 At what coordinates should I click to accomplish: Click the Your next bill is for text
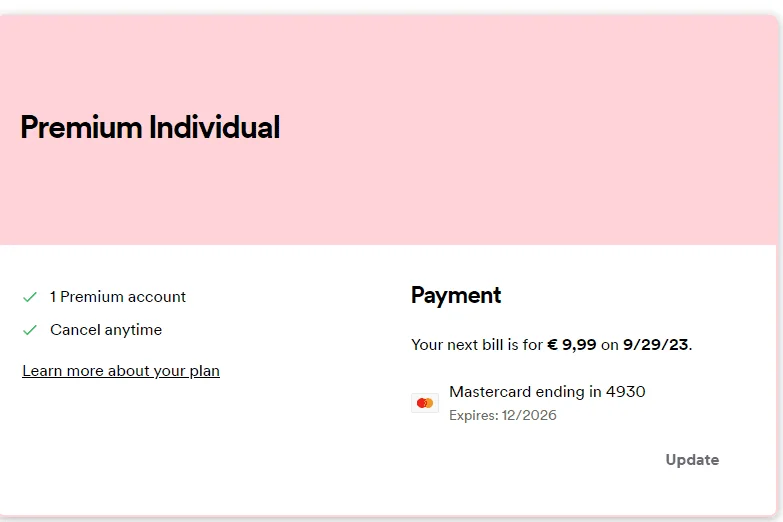(x=477, y=345)
